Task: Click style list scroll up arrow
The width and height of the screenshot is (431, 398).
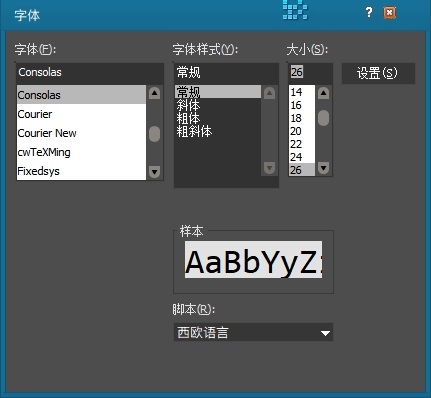Action: pos(269,93)
